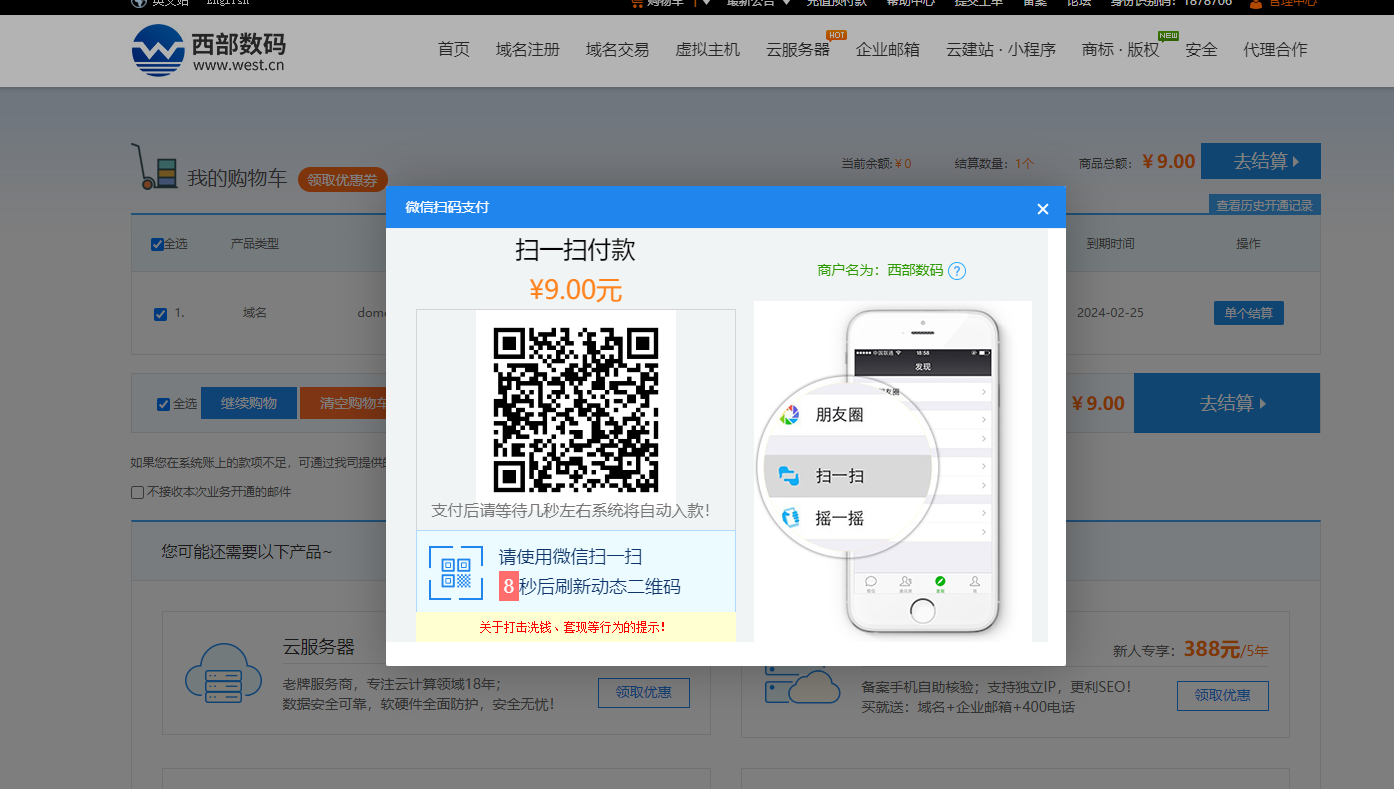Open the 关于打击洗钱、套现等行为的提示 link
The height and width of the screenshot is (789, 1394).
tap(572, 627)
